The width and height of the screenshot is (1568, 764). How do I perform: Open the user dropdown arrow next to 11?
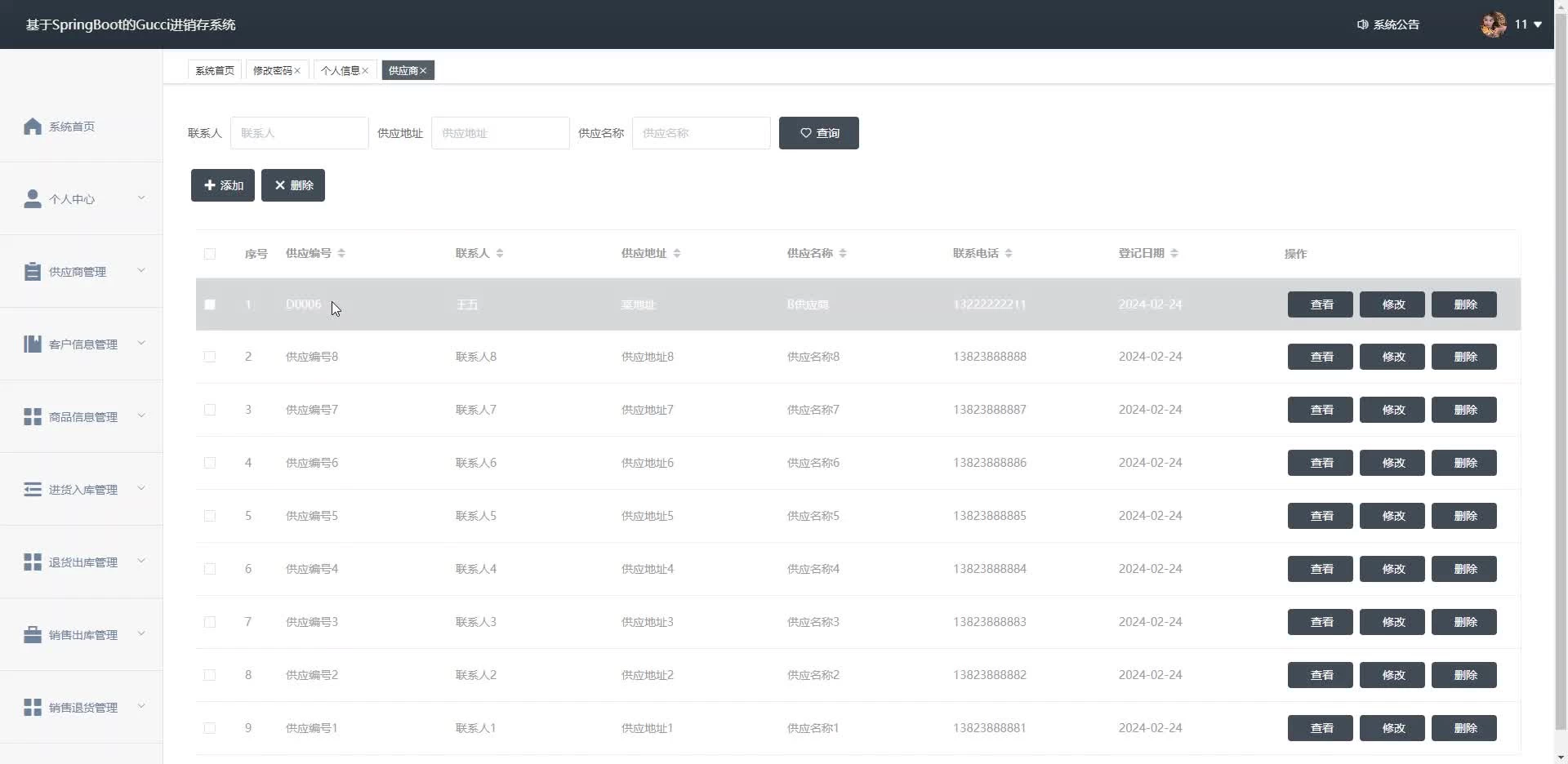(1538, 24)
